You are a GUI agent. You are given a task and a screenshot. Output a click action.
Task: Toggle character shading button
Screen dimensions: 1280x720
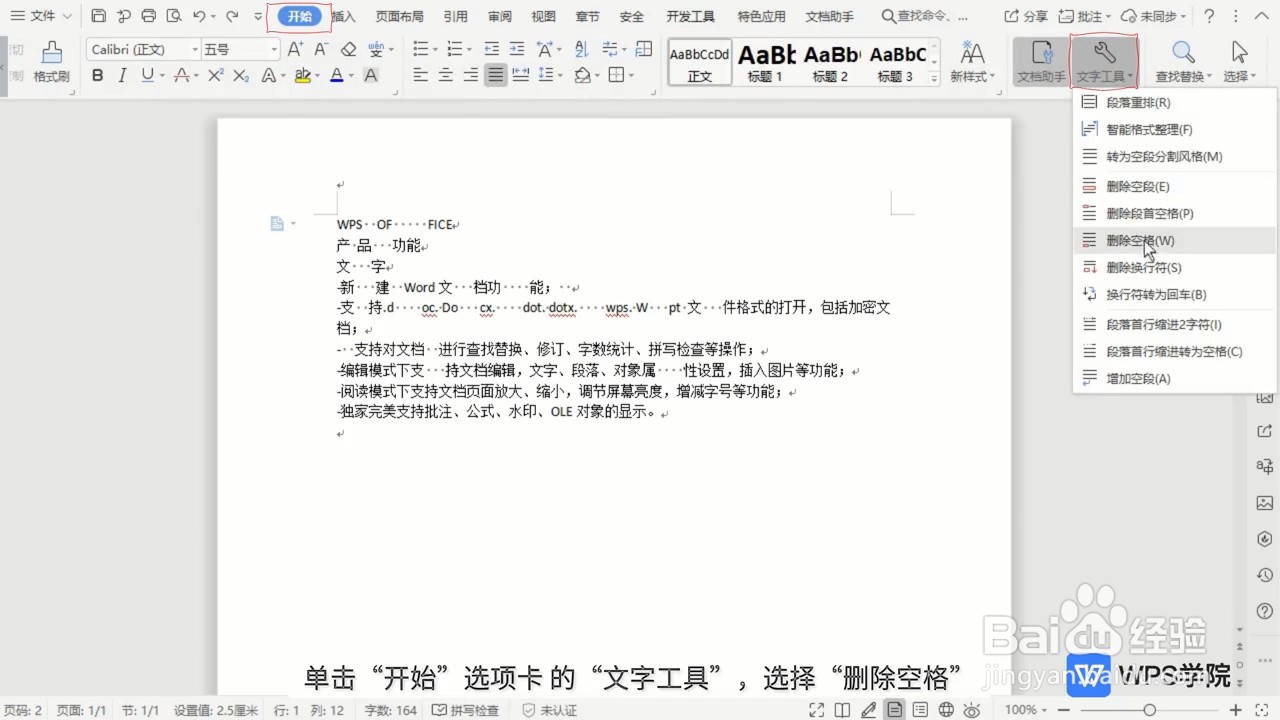coord(371,76)
